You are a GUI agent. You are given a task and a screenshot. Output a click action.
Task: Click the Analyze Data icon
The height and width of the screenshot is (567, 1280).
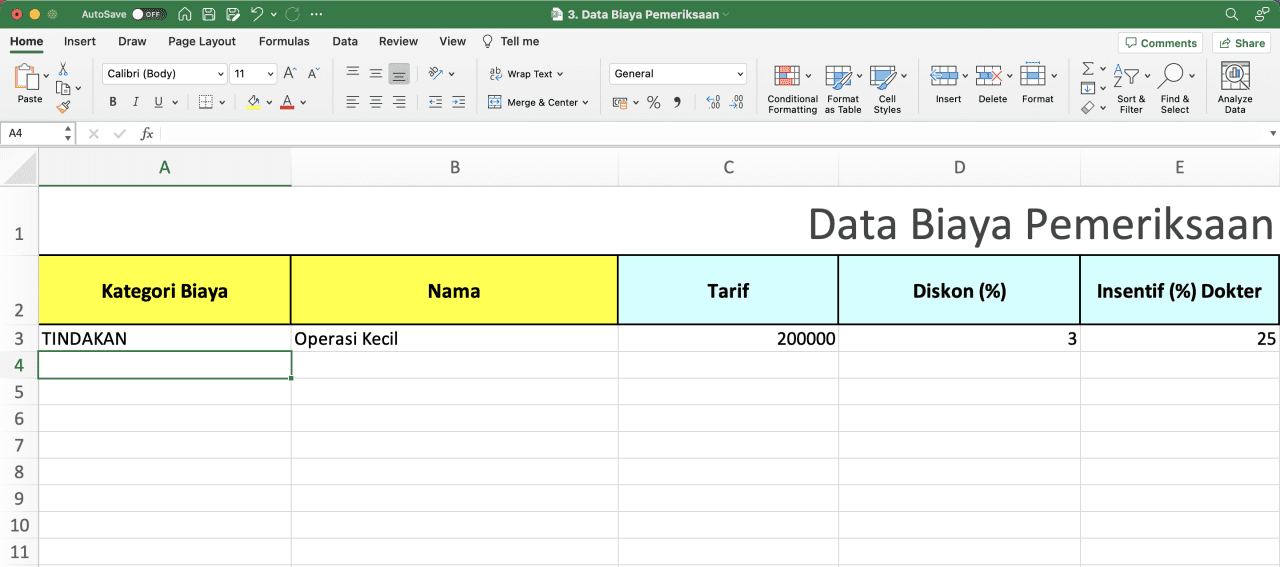(1235, 78)
